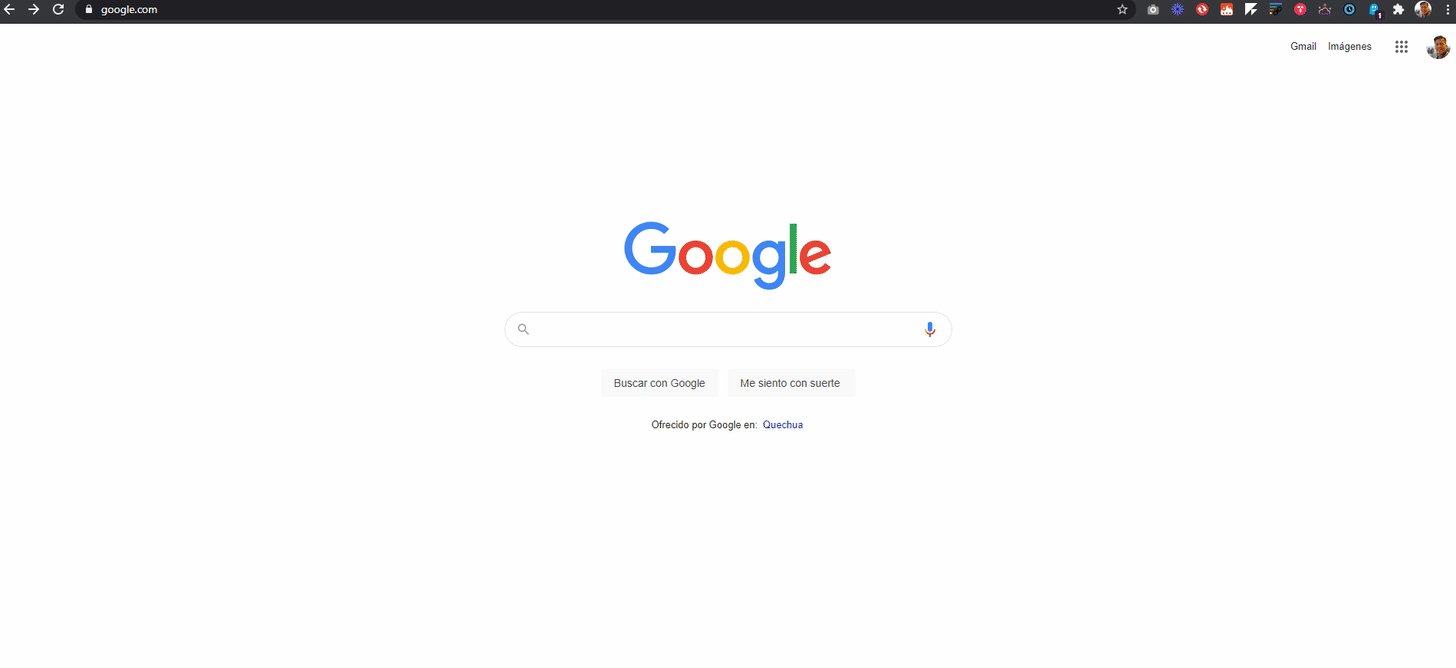
Task: Switch Google language to Quechua
Action: [783, 425]
